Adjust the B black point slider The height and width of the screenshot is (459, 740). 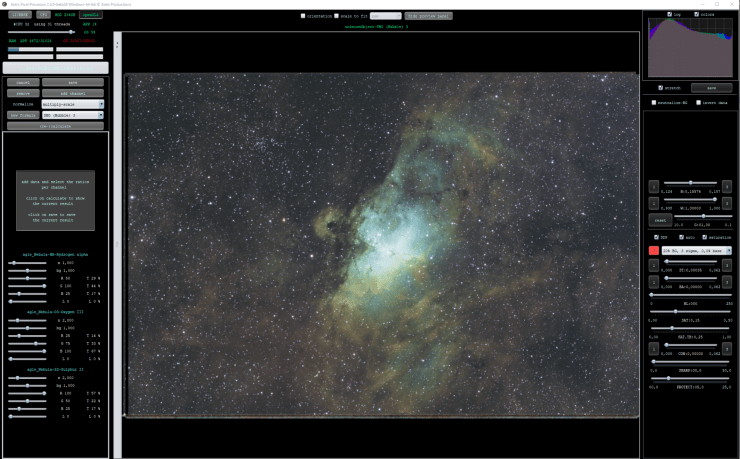[x=690, y=183]
